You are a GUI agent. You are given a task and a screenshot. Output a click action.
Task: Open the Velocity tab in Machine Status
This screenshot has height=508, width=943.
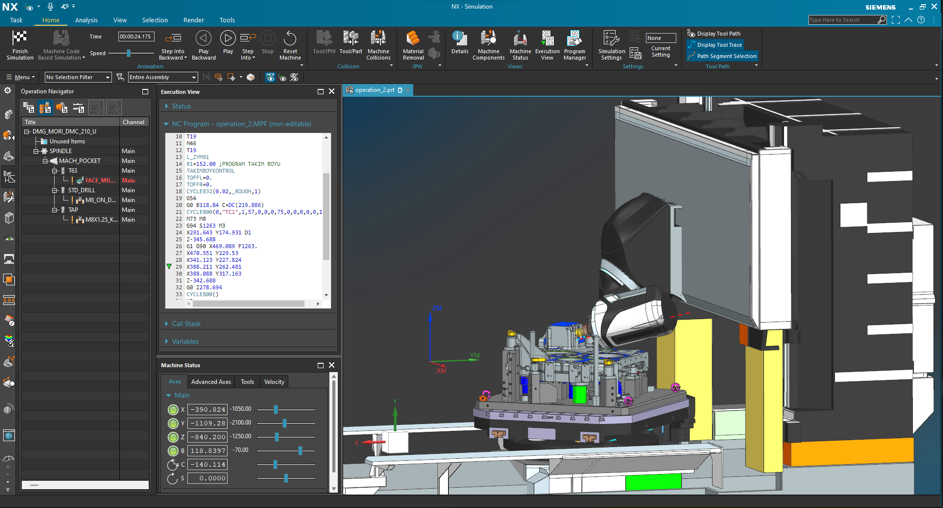click(274, 382)
